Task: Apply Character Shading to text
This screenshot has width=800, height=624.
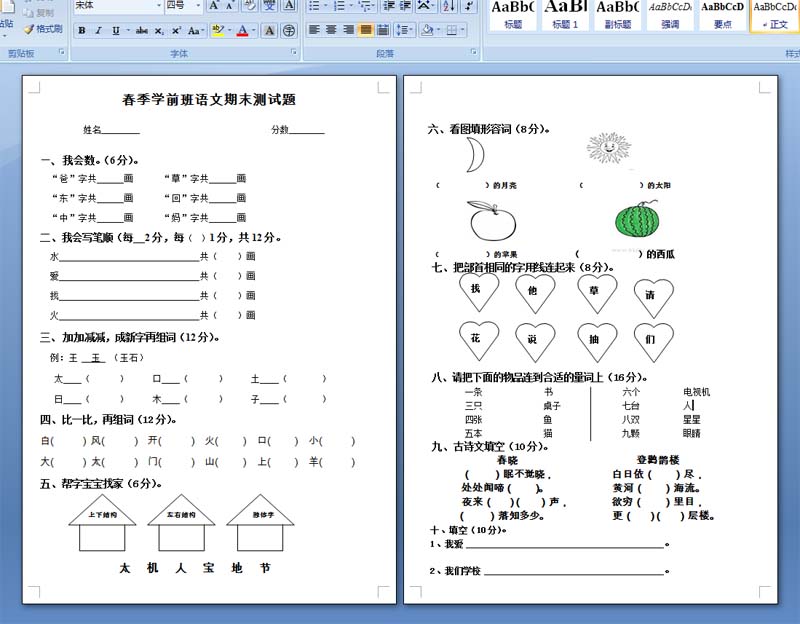Action: pos(269,31)
